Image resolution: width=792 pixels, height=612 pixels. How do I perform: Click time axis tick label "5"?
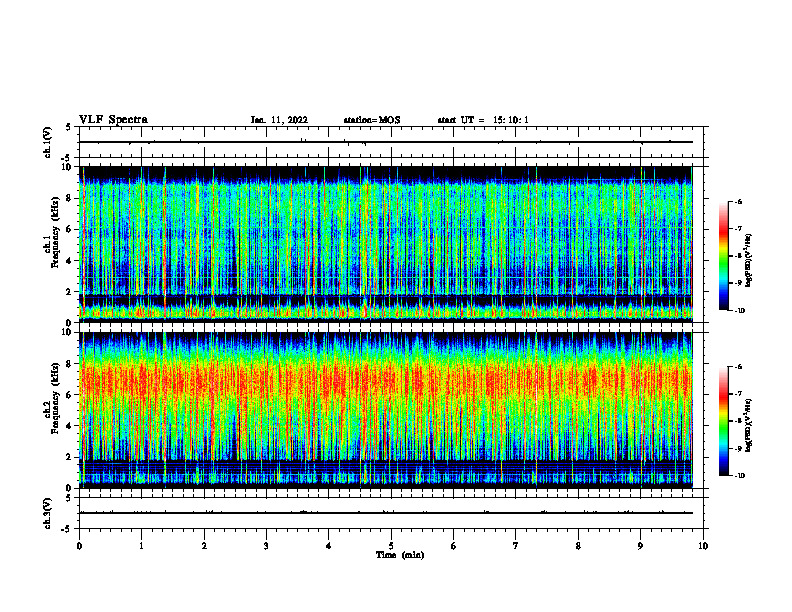pyautogui.click(x=391, y=546)
